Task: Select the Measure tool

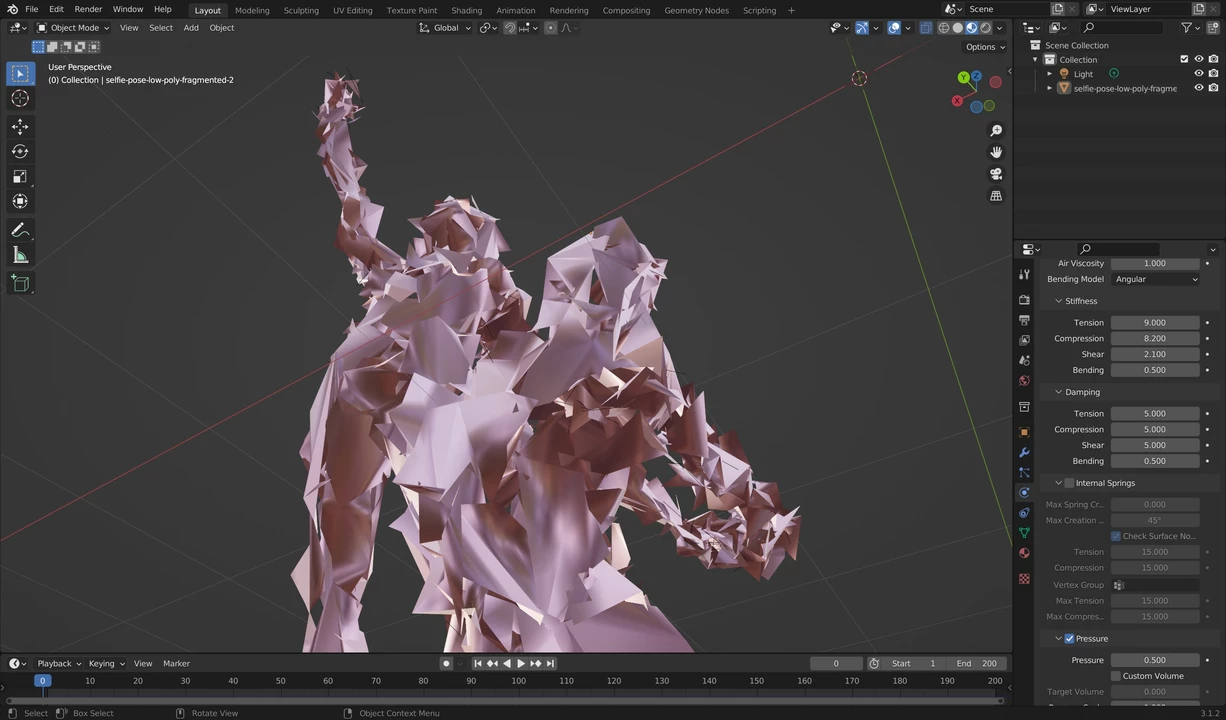Action: point(20,255)
